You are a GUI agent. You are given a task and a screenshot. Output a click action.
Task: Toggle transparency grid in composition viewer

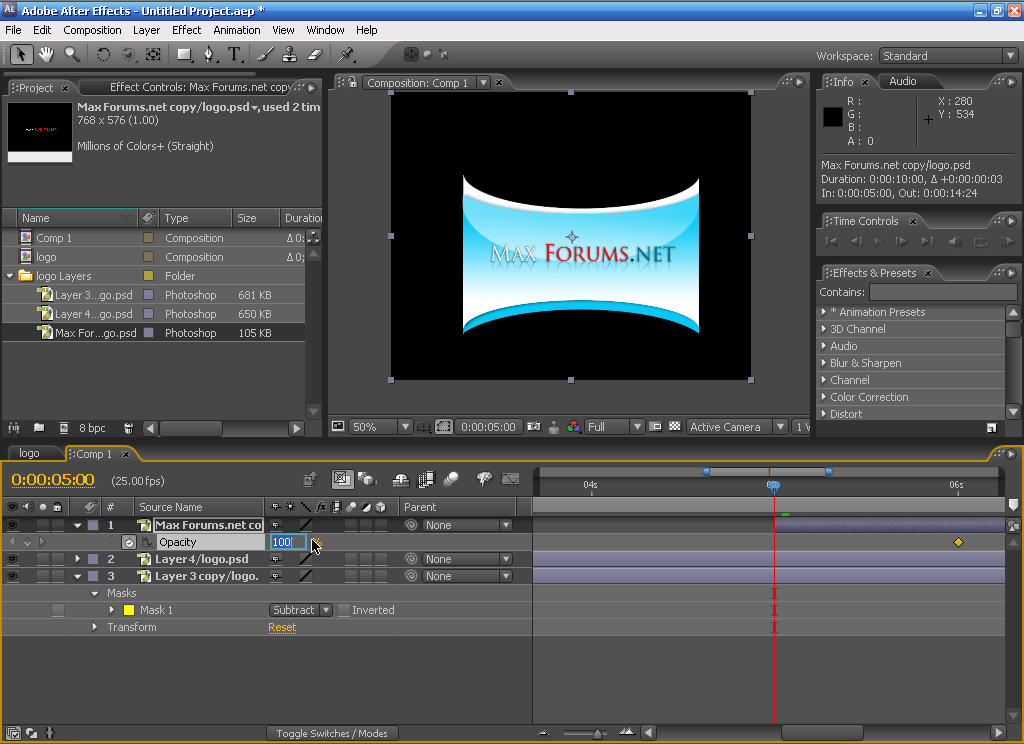coord(675,427)
